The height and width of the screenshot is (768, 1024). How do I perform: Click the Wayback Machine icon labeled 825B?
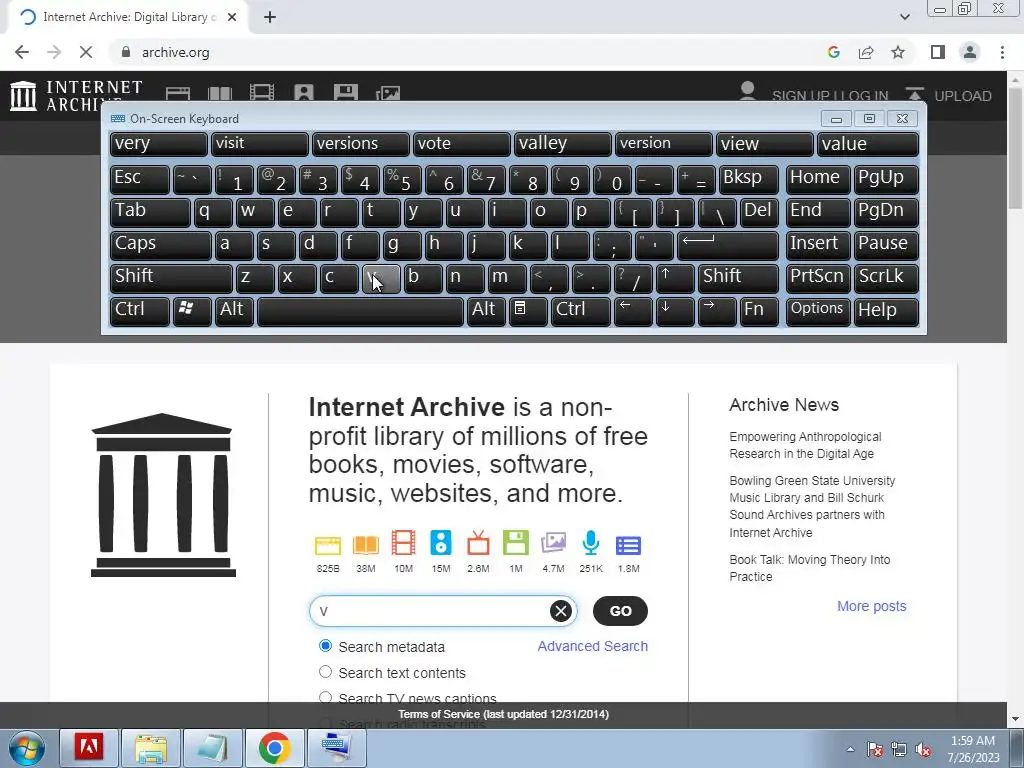(x=328, y=545)
